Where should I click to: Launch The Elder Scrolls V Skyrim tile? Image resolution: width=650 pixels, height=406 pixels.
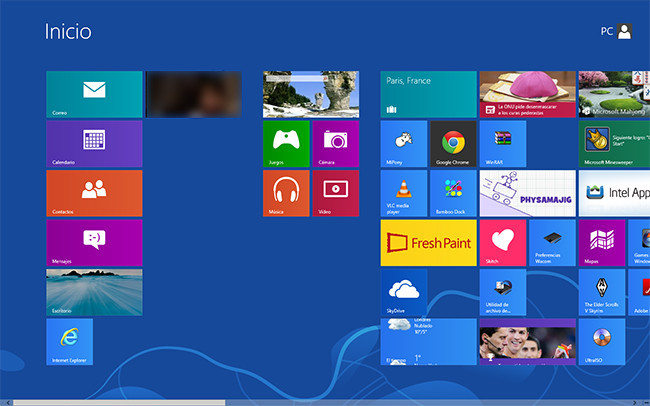tap(602, 292)
